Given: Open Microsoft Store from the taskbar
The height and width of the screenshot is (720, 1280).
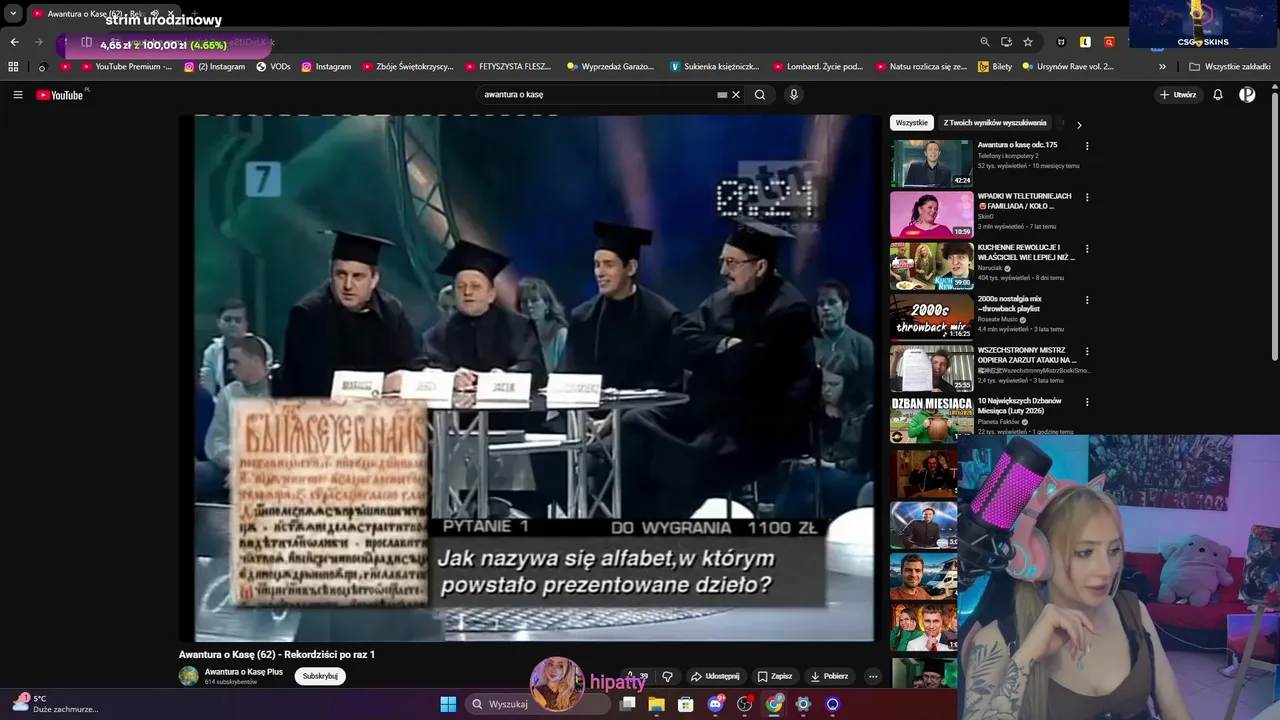Looking at the screenshot, I should [x=686, y=704].
